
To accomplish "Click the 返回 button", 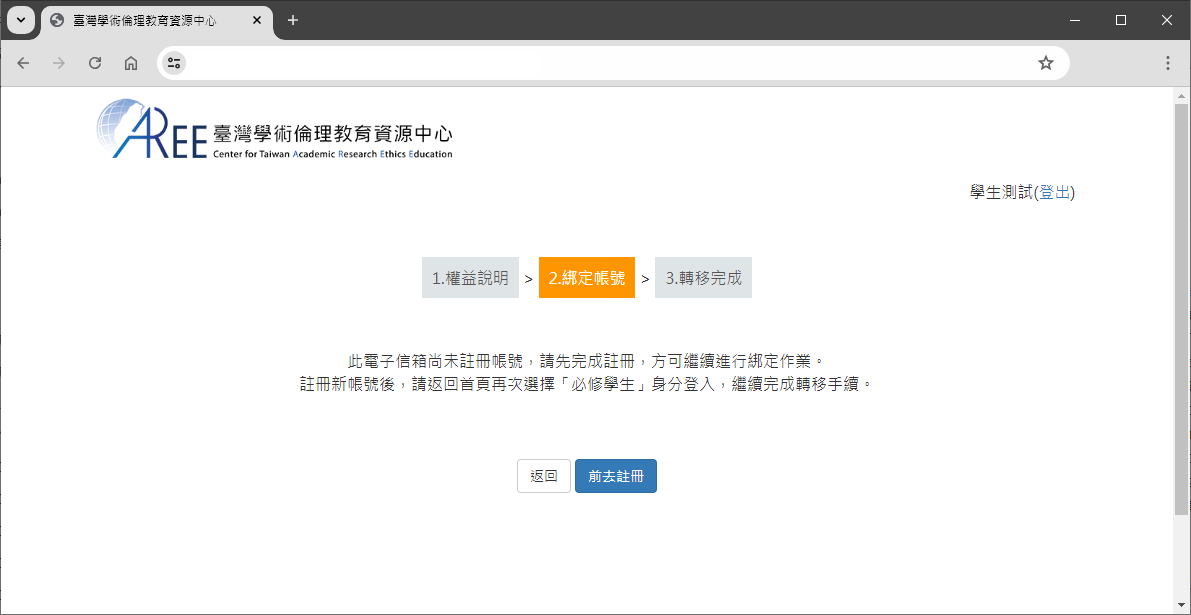I will point(544,476).
